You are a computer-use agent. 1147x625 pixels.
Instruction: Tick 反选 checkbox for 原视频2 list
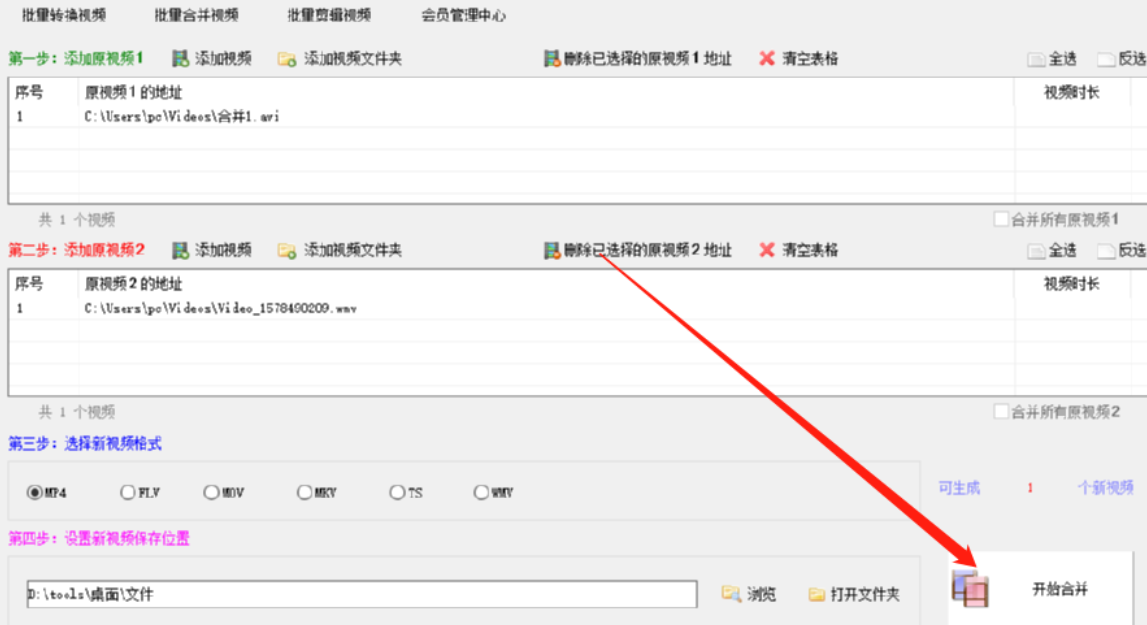1106,251
